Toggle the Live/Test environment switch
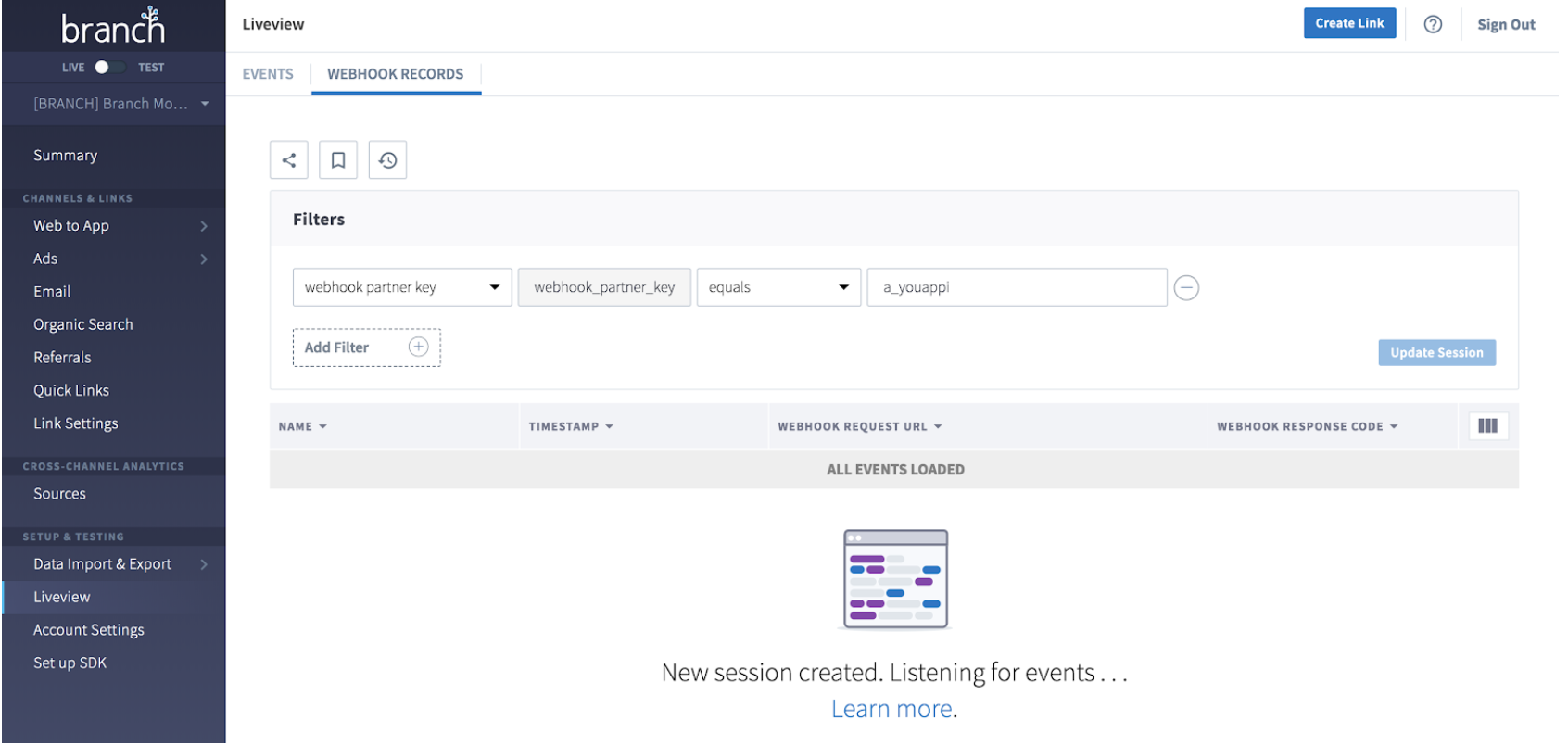 tap(109, 68)
